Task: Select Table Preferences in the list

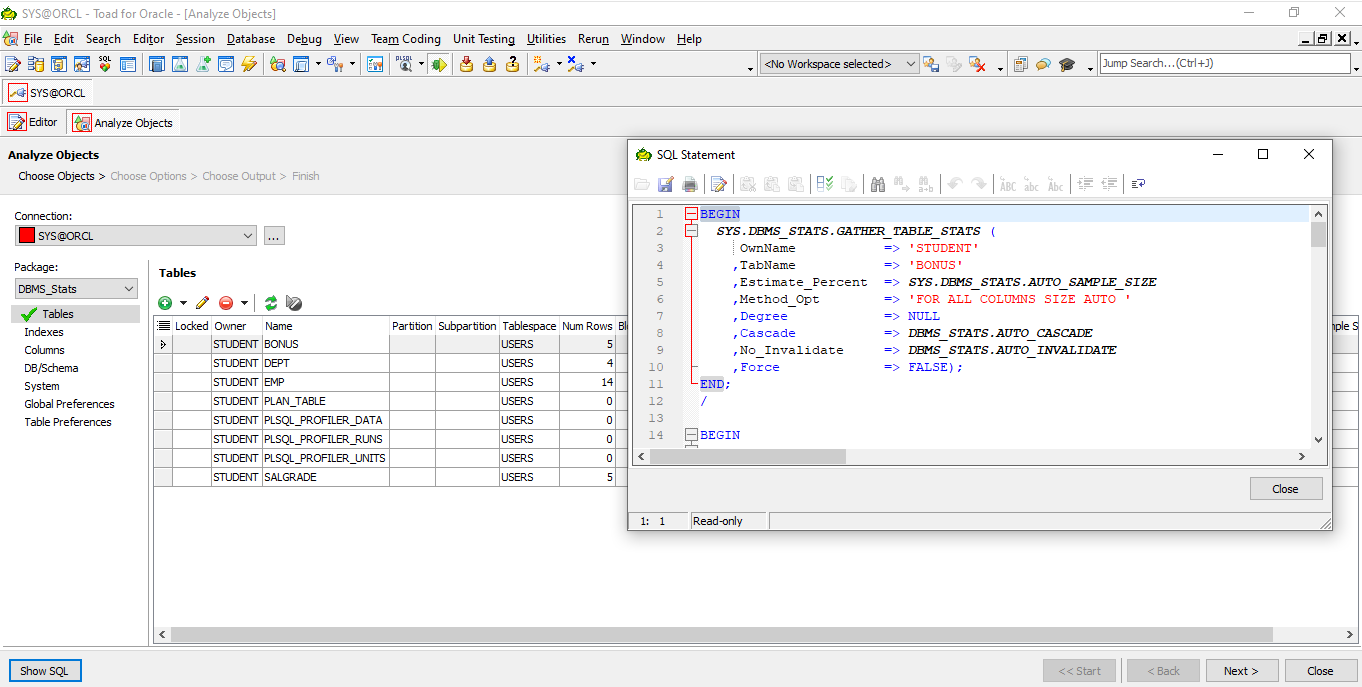Action: click(68, 422)
